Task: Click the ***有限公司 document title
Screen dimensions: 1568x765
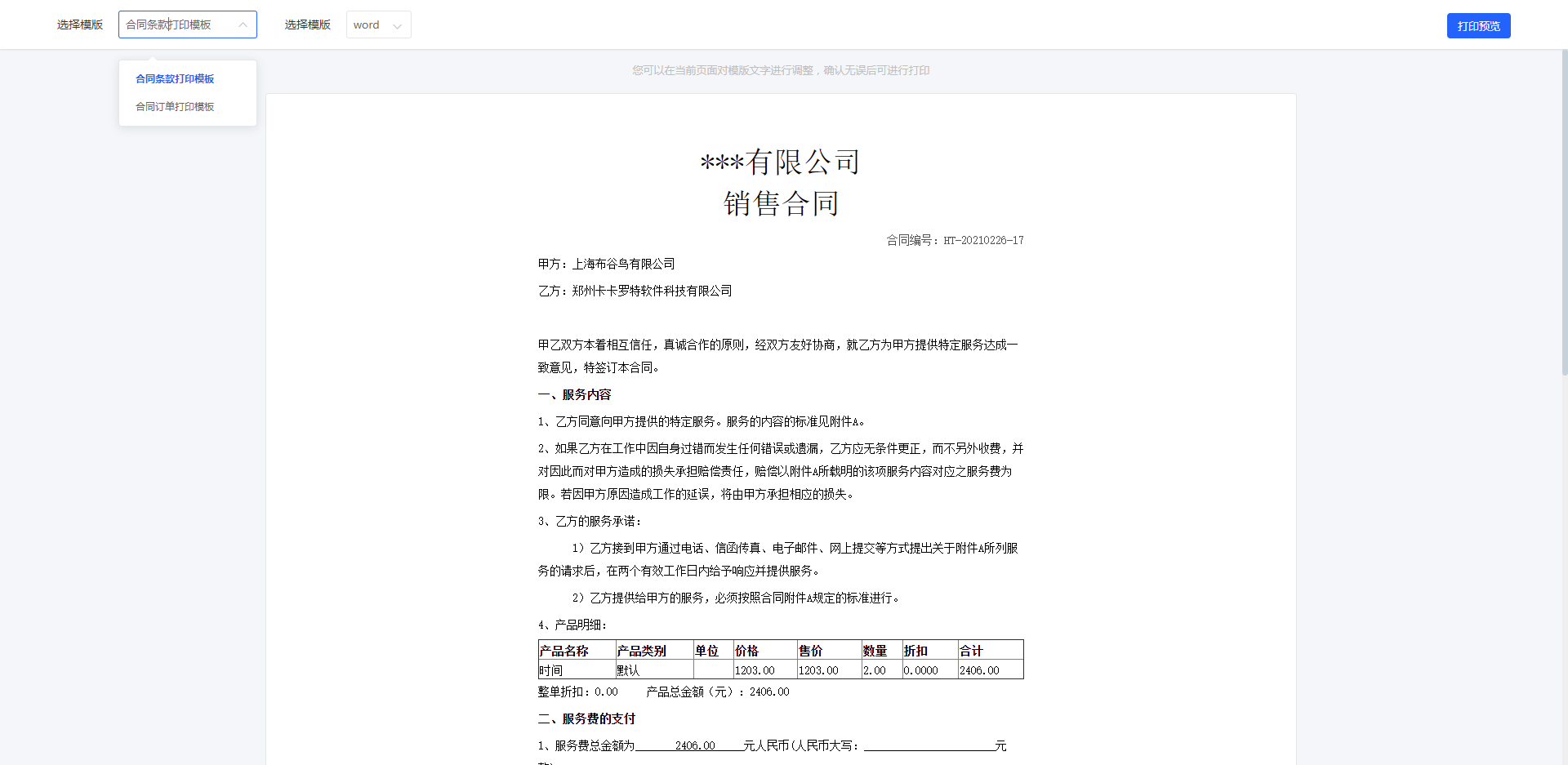Action: [x=780, y=162]
